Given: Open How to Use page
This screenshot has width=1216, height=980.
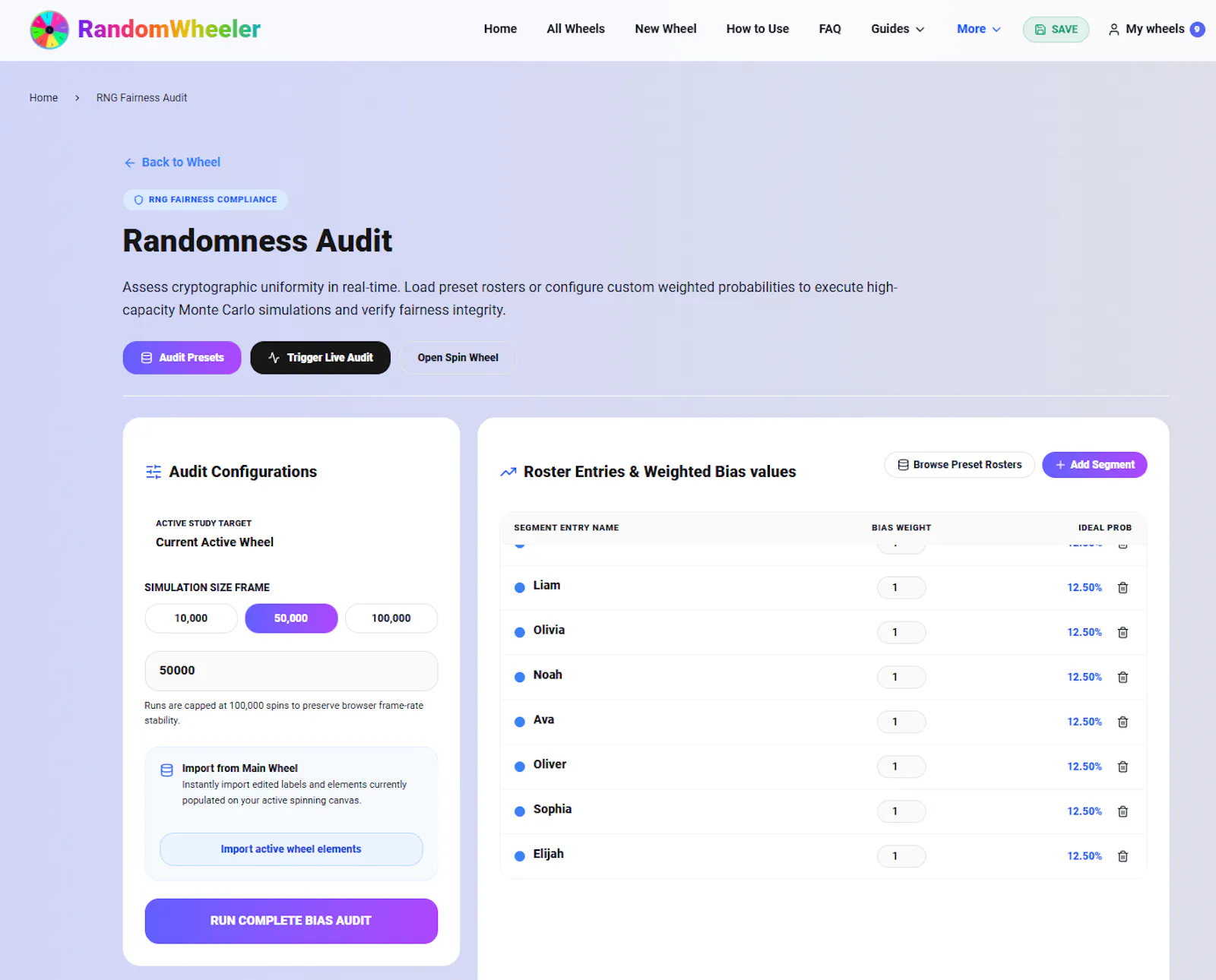Looking at the screenshot, I should click(x=758, y=29).
